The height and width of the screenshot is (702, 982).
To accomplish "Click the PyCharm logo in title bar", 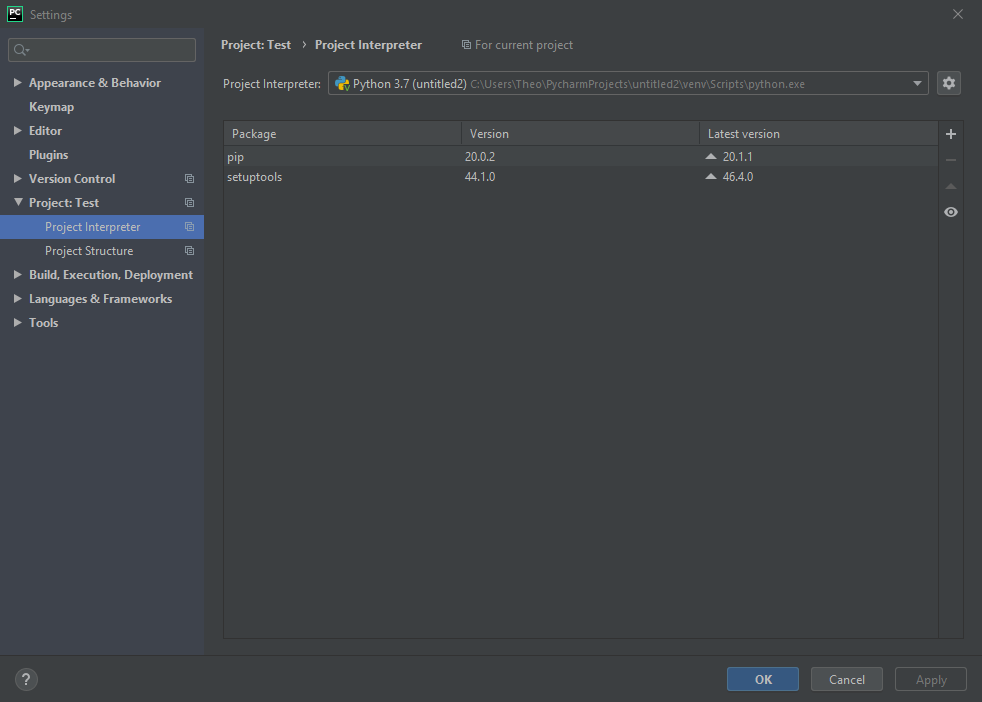I will (x=14, y=14).
